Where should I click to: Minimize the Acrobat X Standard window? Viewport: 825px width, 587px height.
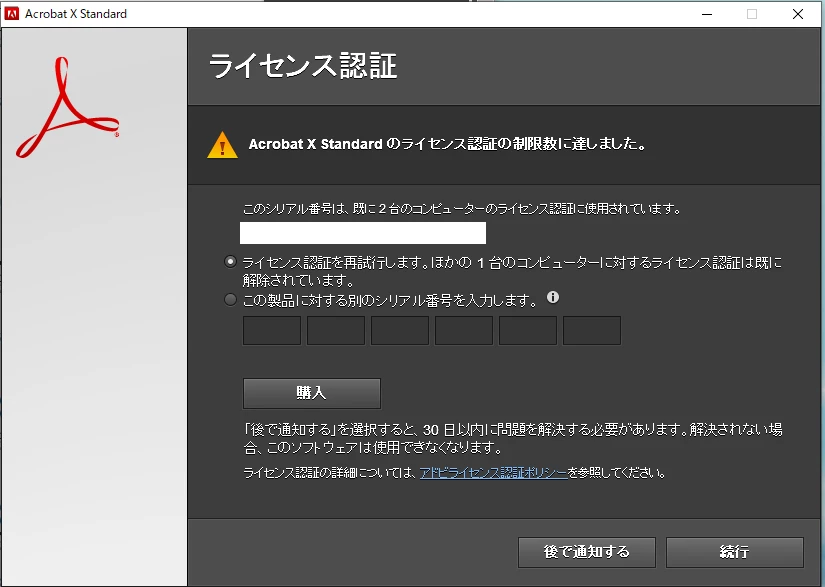click(x=707, y=14)
